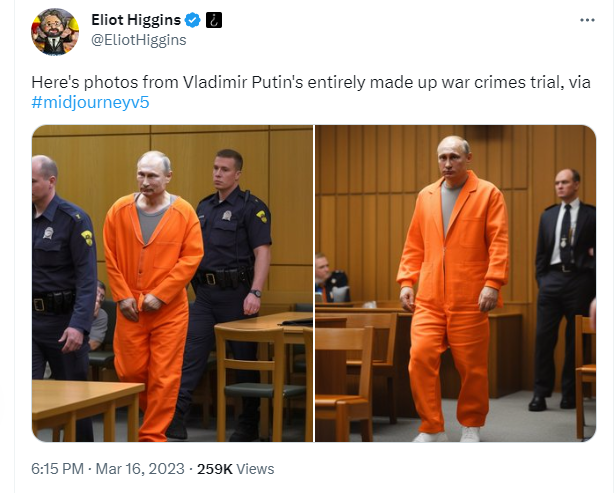
Task: Open the #midjourneyv5 hashtag
Action: (x=90, y=103)
